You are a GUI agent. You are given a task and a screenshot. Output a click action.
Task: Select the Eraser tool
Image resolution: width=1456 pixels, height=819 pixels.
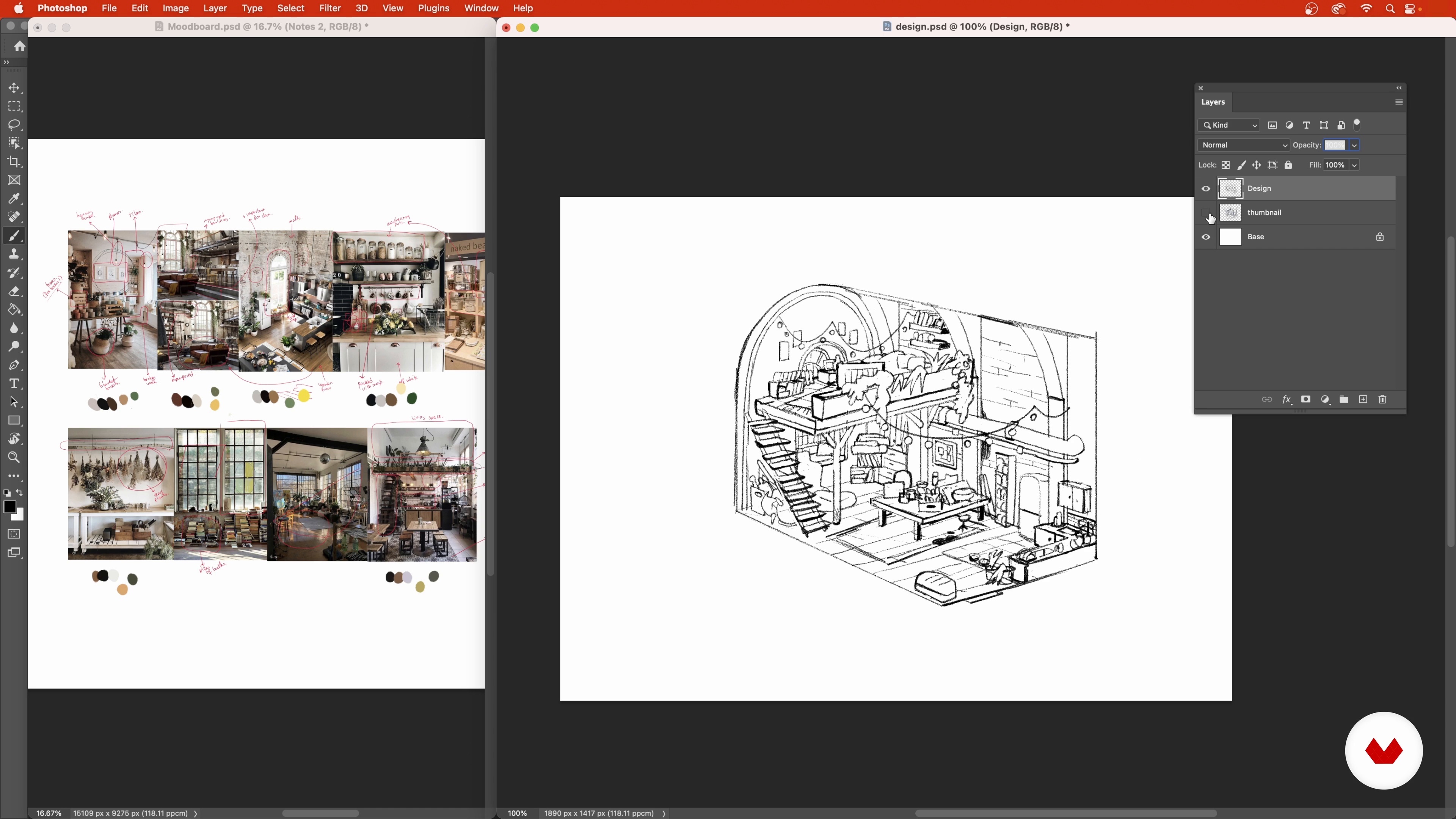point(14,292)
